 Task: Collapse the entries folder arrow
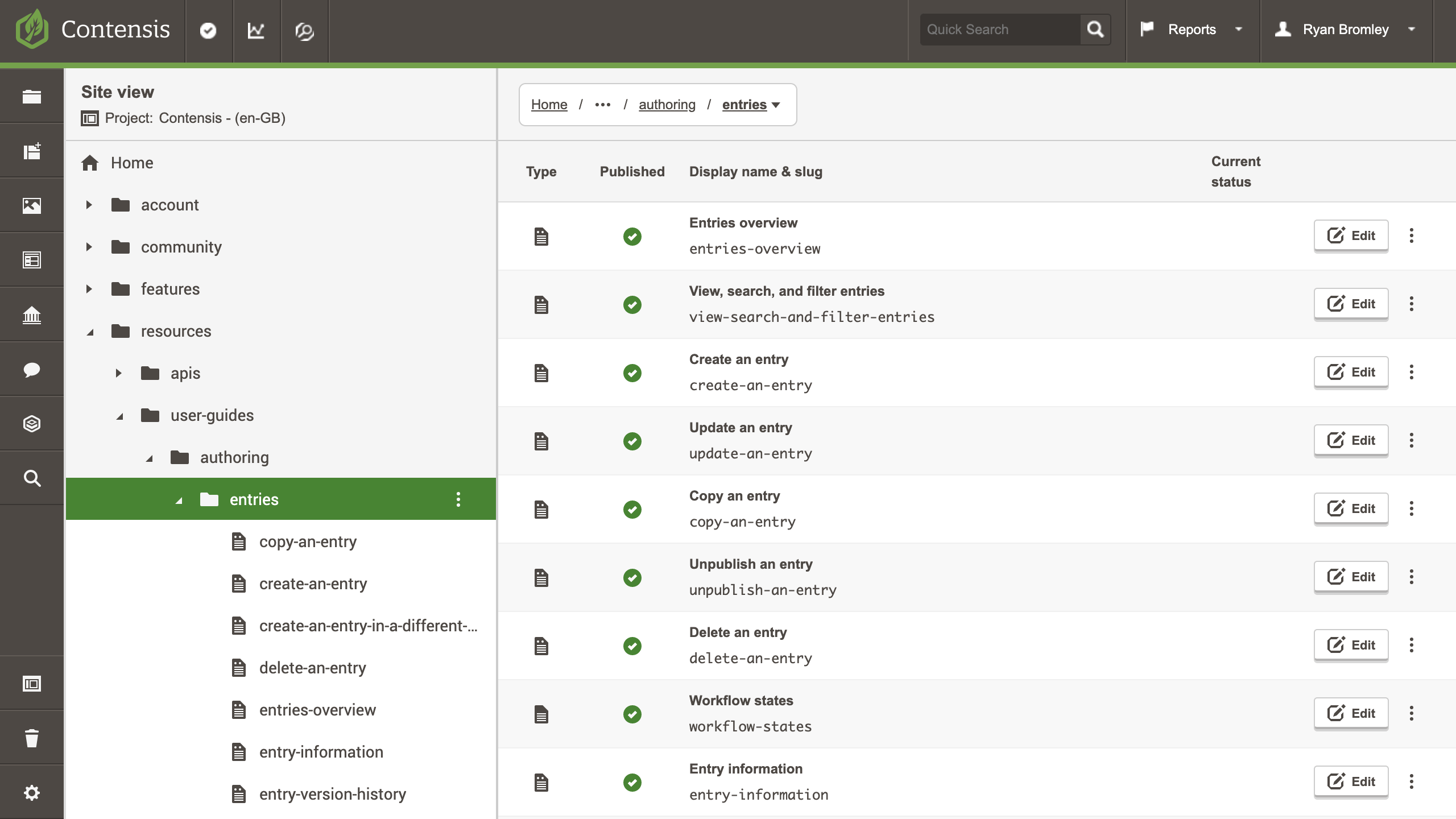(x=179, y=500)
